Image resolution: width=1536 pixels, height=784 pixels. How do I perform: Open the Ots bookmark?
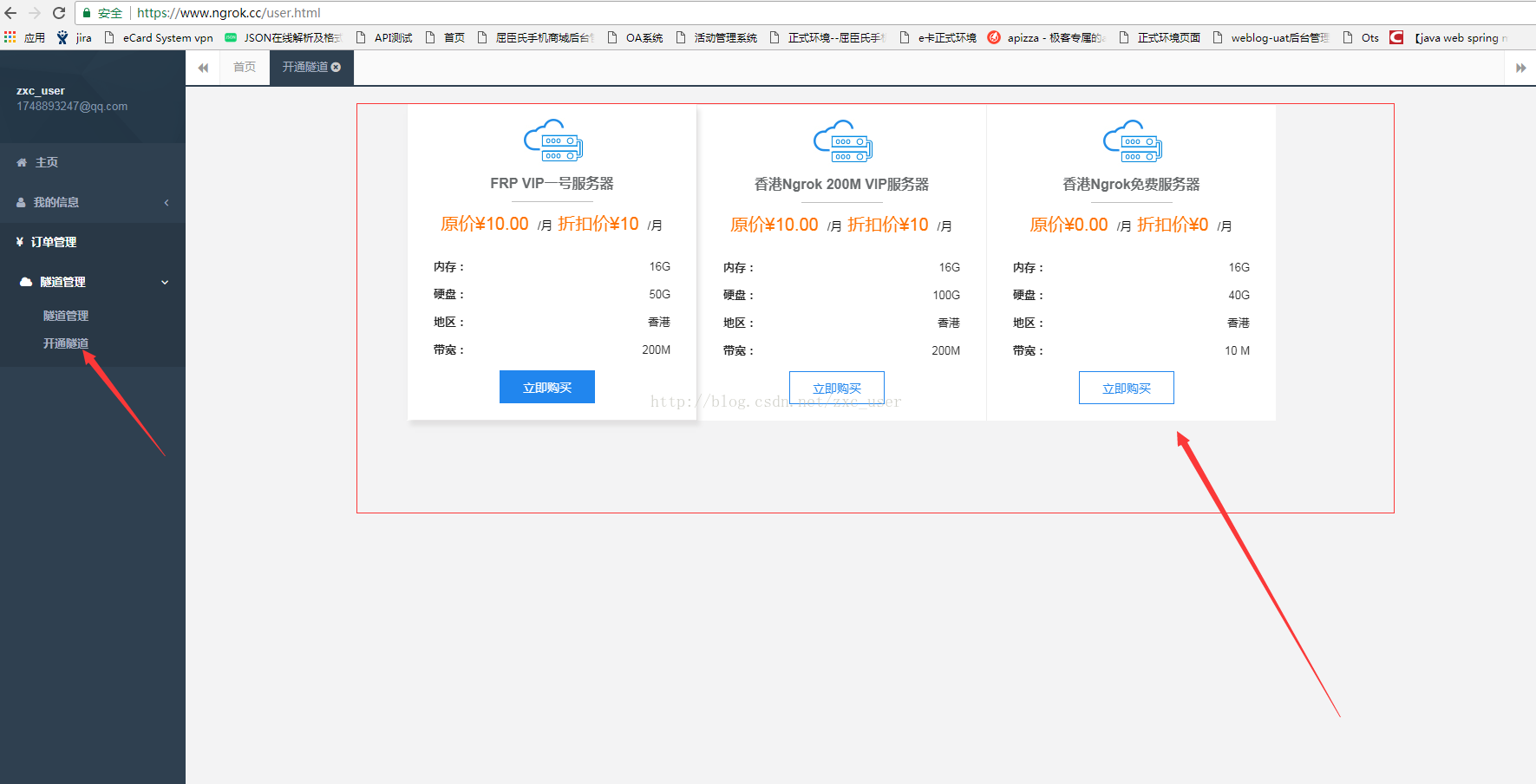coord(1361,37)
